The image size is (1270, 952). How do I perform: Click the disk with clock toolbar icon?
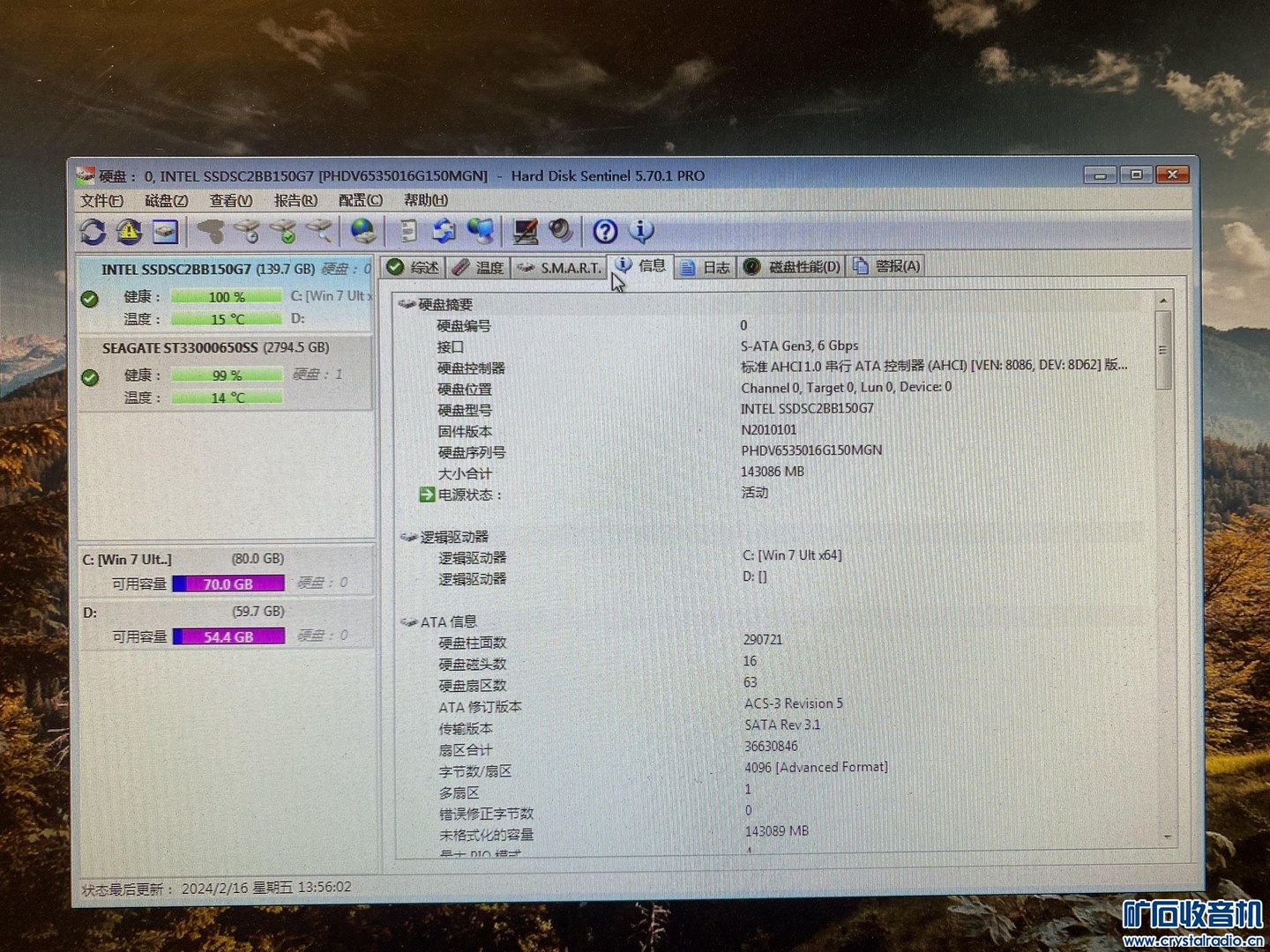247,232
